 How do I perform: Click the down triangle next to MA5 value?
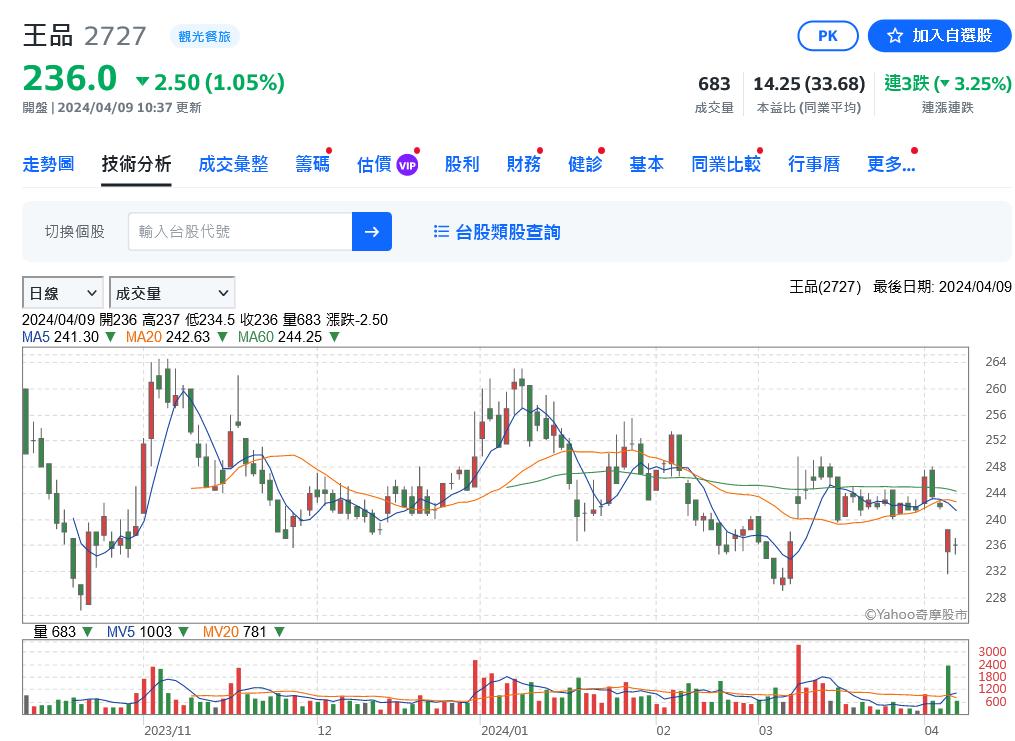(x=110, y=337)
